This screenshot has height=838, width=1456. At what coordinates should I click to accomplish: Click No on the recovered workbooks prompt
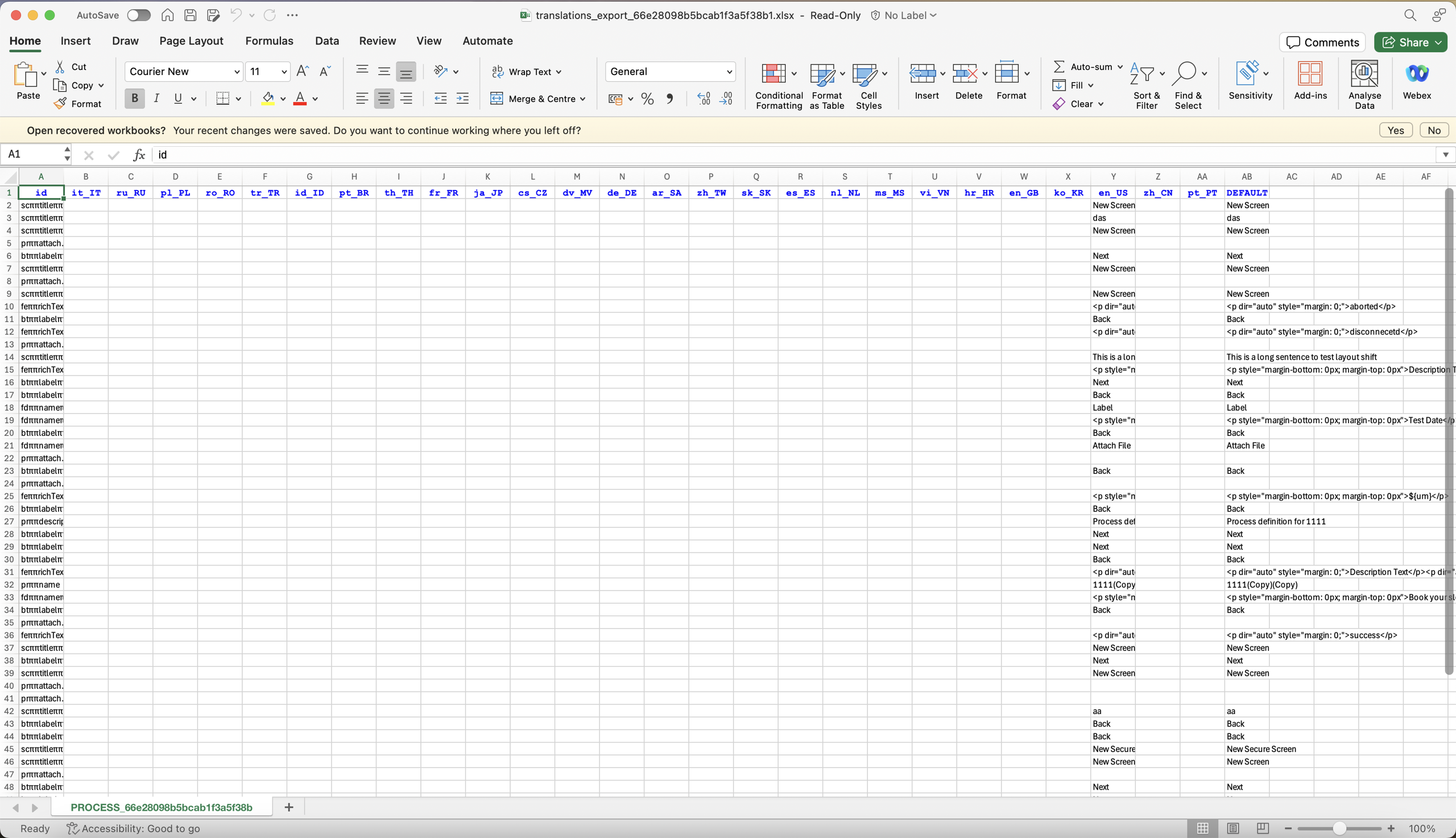[x=1434, y=131]
